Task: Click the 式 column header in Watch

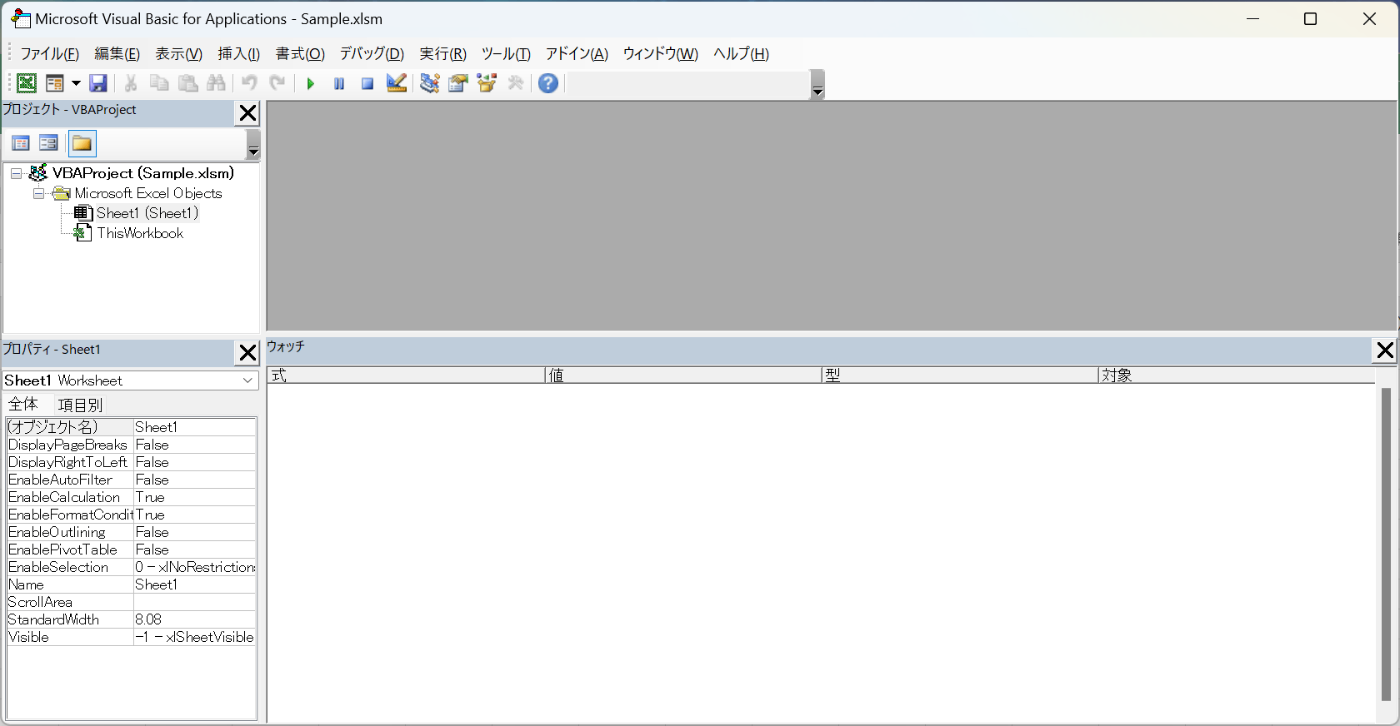Action: pos(406,375)
